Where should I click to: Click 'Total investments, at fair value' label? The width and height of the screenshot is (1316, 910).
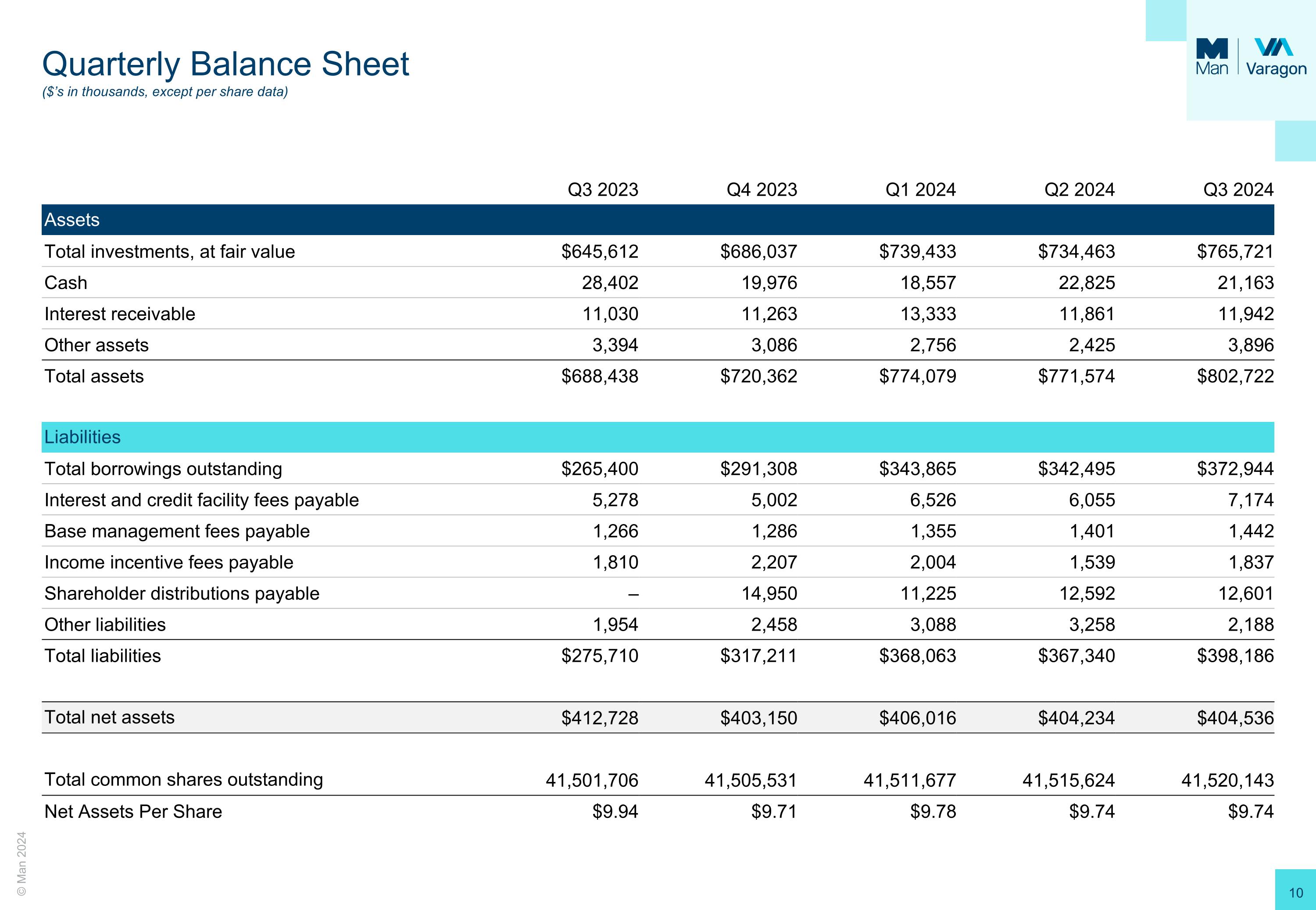coord(170,251)
